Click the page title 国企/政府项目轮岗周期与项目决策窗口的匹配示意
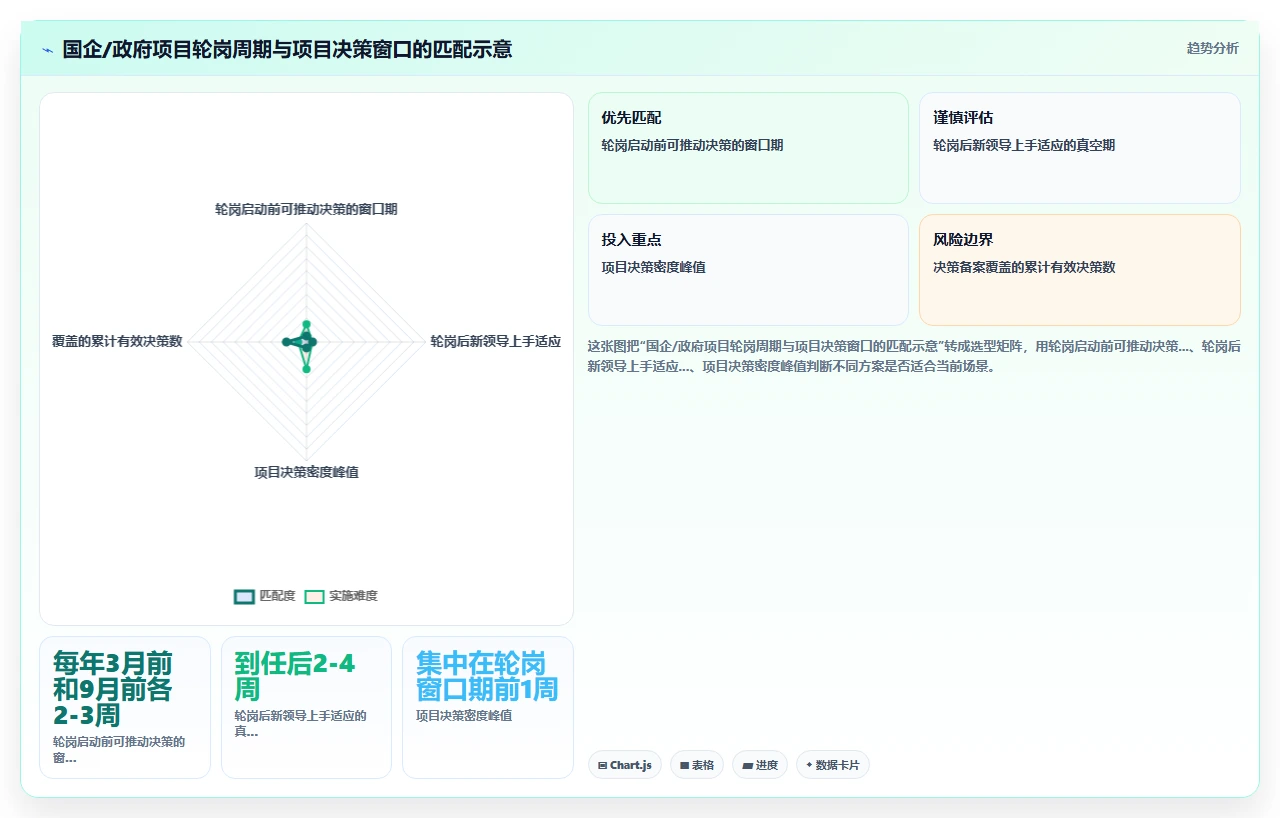The height and width of the screenshot is (818, 1280). point(287,49)
